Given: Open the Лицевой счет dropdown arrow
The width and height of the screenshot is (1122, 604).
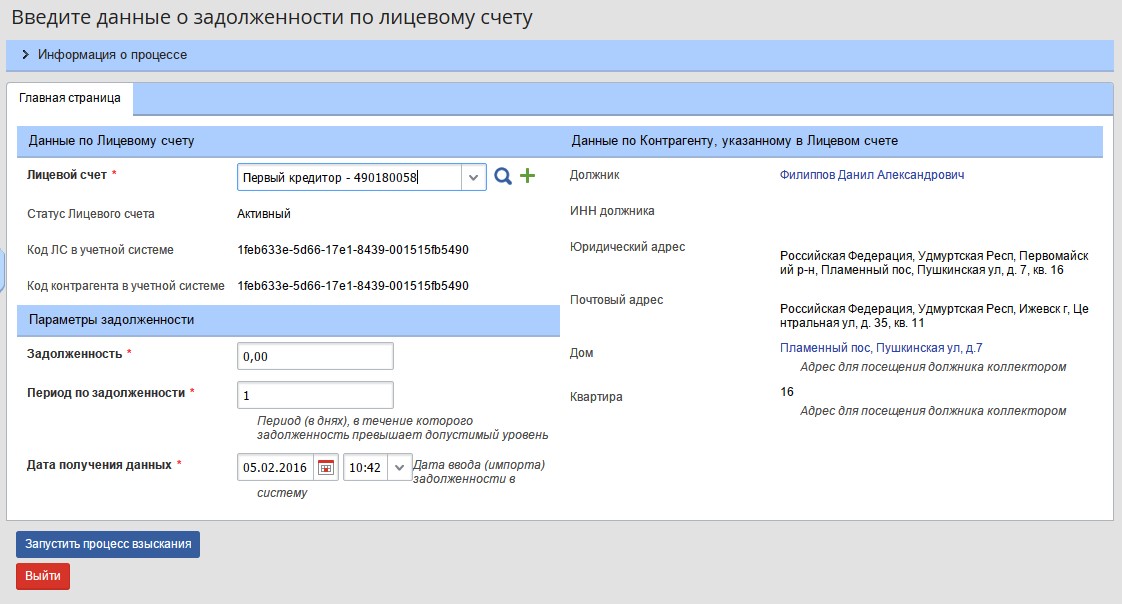Looking at the screenshot, I should coord(473,177).
